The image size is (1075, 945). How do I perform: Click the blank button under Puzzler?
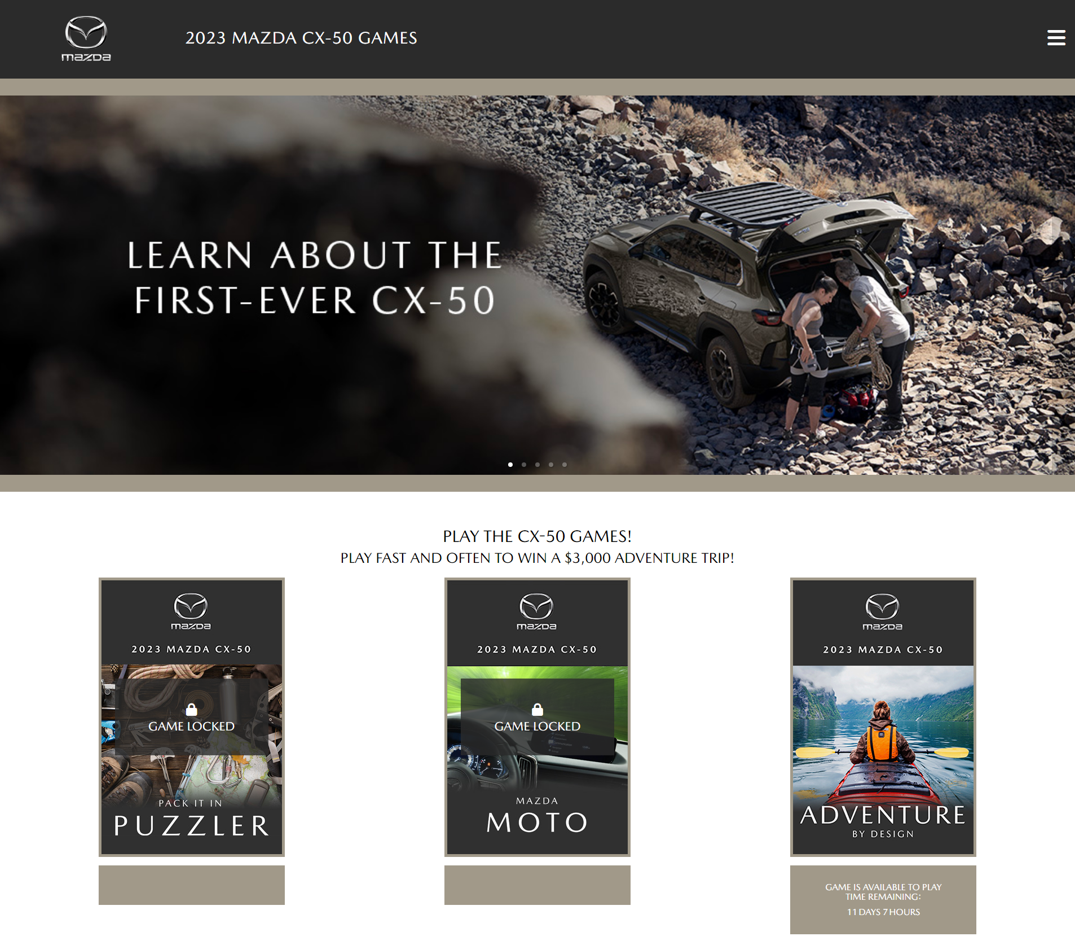click(x=191, y=885)
